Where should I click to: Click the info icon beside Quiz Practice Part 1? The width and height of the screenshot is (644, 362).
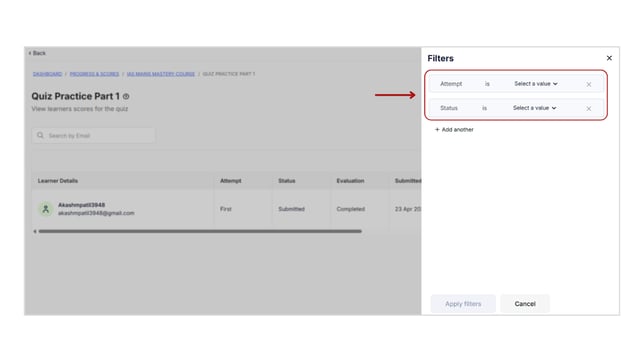126,97
